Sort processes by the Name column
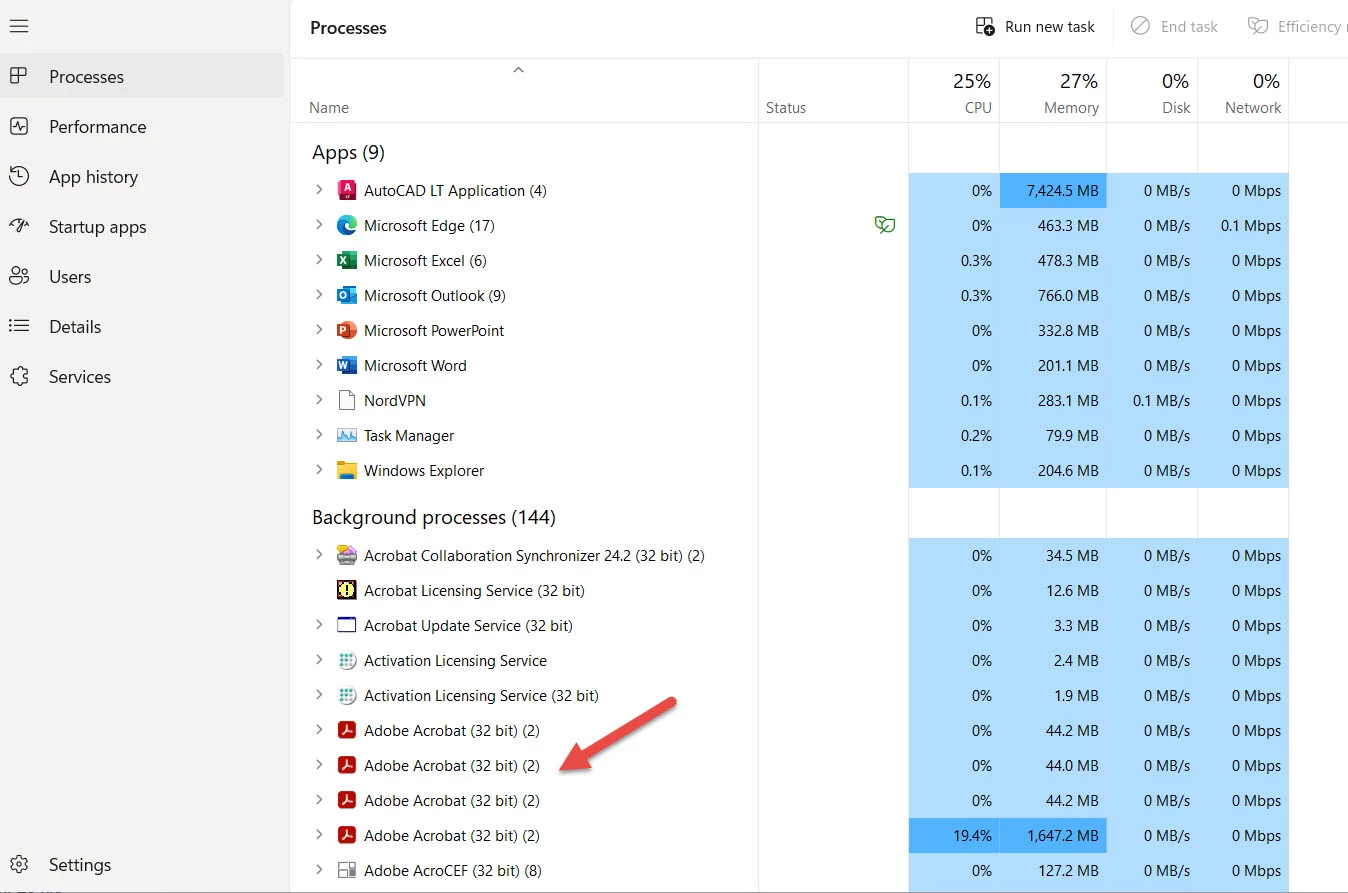Image resolution: width=1348 pixels, height=893 pixels. tap(524, 91)
